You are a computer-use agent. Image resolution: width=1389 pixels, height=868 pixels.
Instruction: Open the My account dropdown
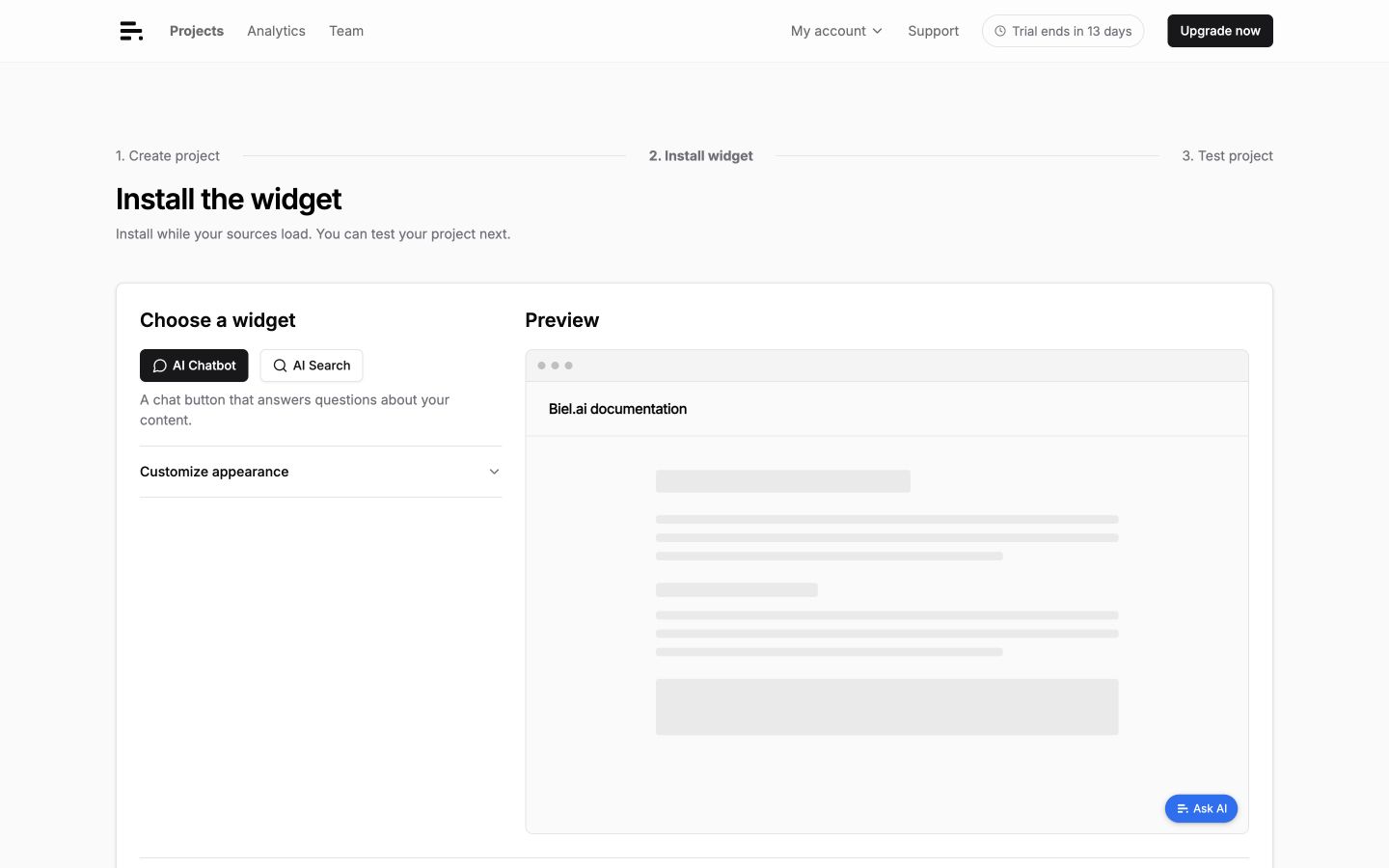(x=836, y=31)
